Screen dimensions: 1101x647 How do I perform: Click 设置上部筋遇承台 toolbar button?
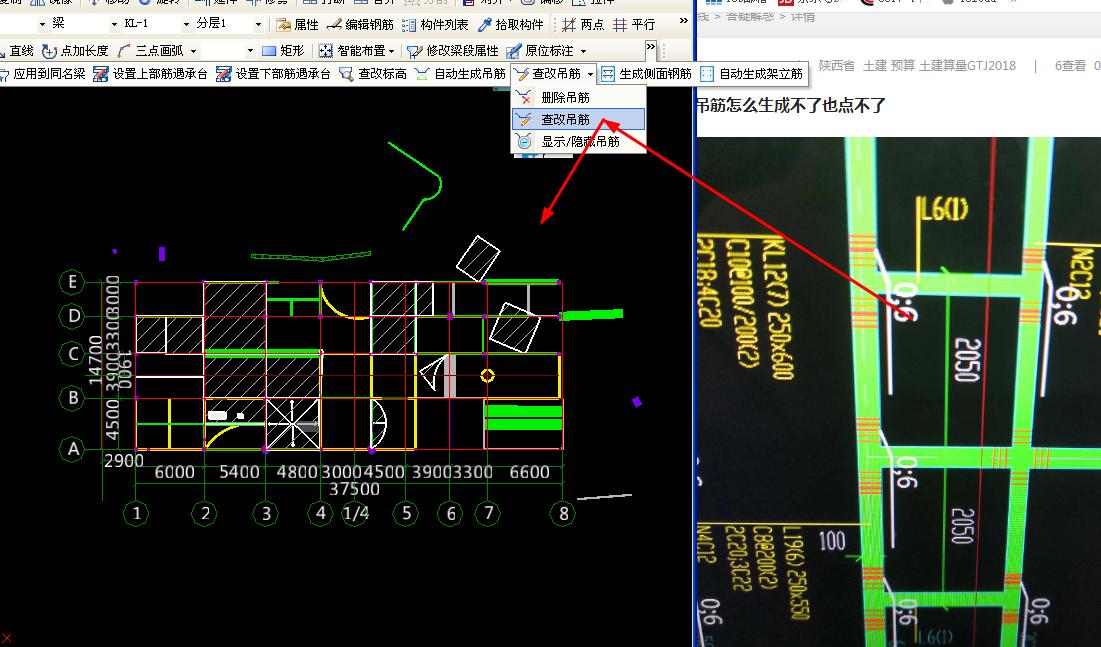tap(150, 74)
